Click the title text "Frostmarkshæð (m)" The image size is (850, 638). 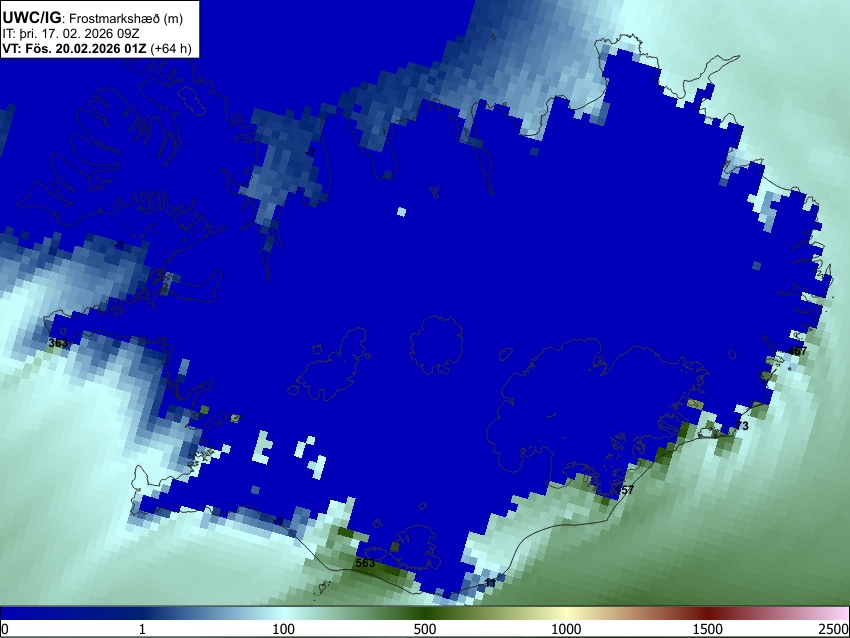pos(126,18)
